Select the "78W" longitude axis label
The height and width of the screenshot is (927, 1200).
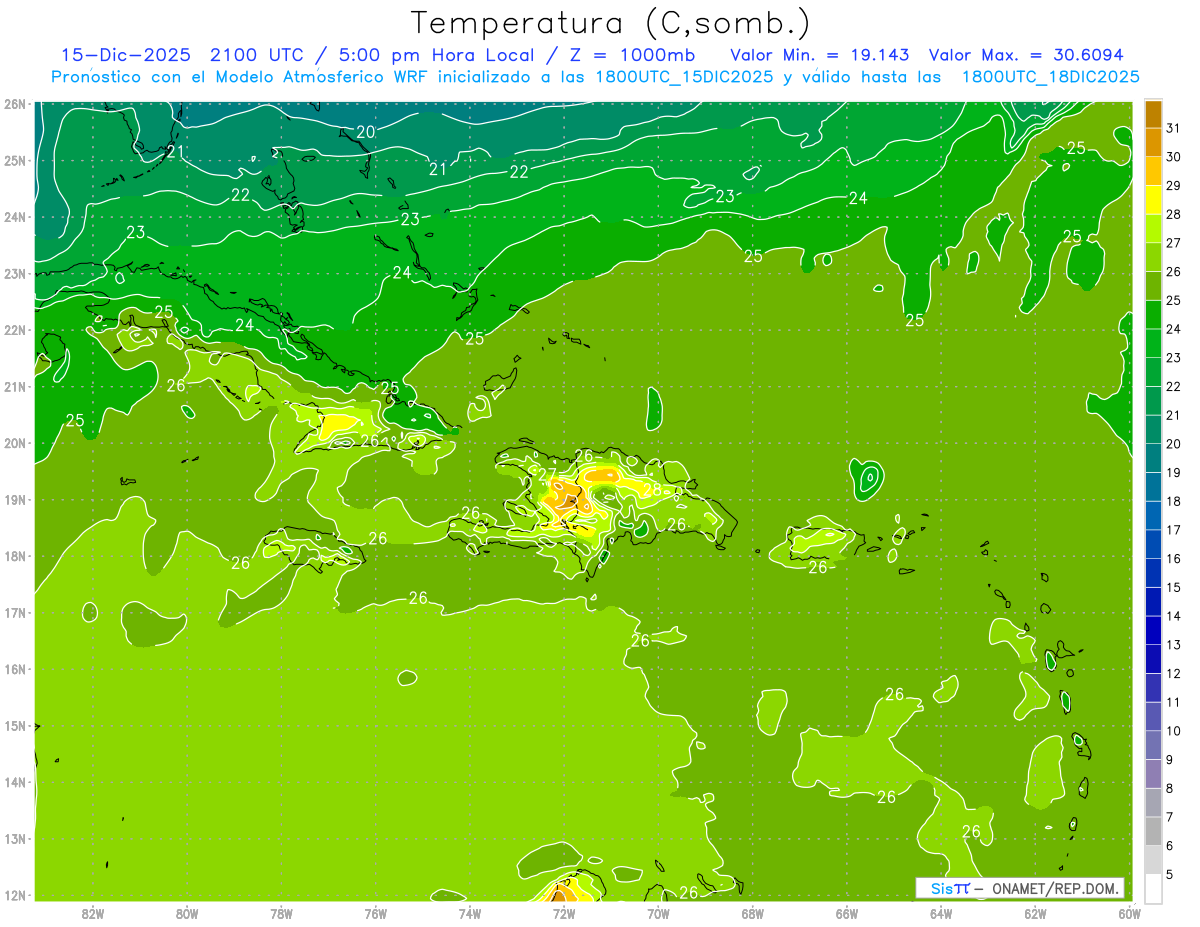(281, 913)
